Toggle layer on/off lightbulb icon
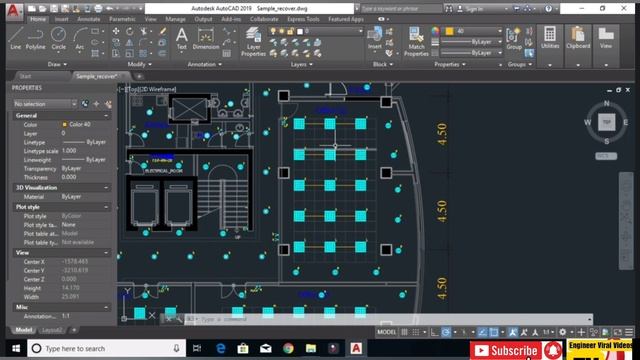Viewport: 640px width, 360px height. coord(273,31)
